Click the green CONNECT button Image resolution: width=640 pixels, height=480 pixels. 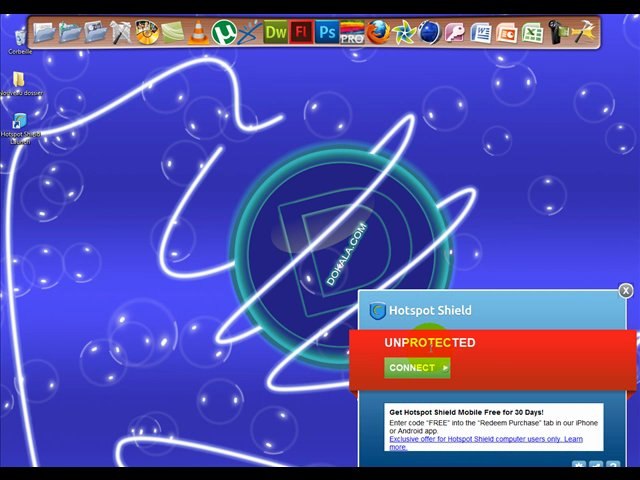tap(417, 368)
